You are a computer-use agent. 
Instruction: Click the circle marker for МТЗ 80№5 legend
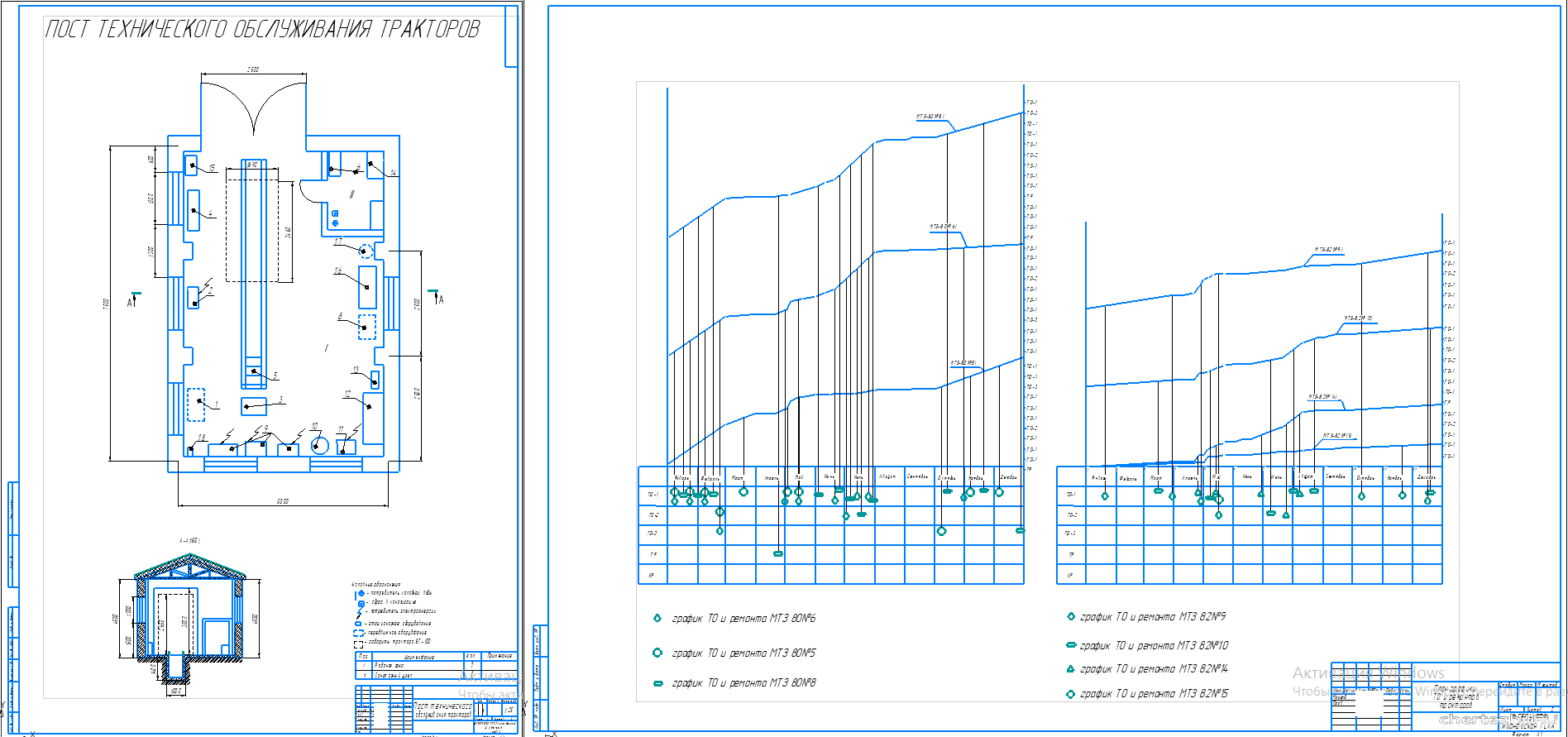tap(657, 653)
